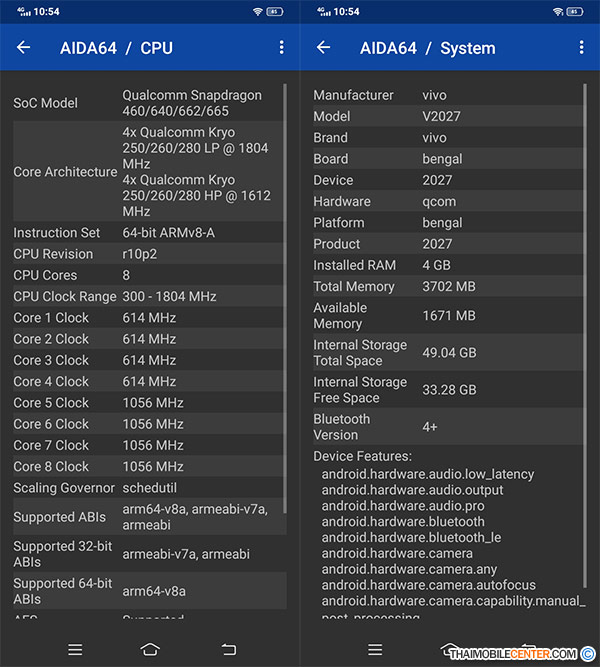Tap android.hardware.bluetooth_le entry

pos(411,537)
